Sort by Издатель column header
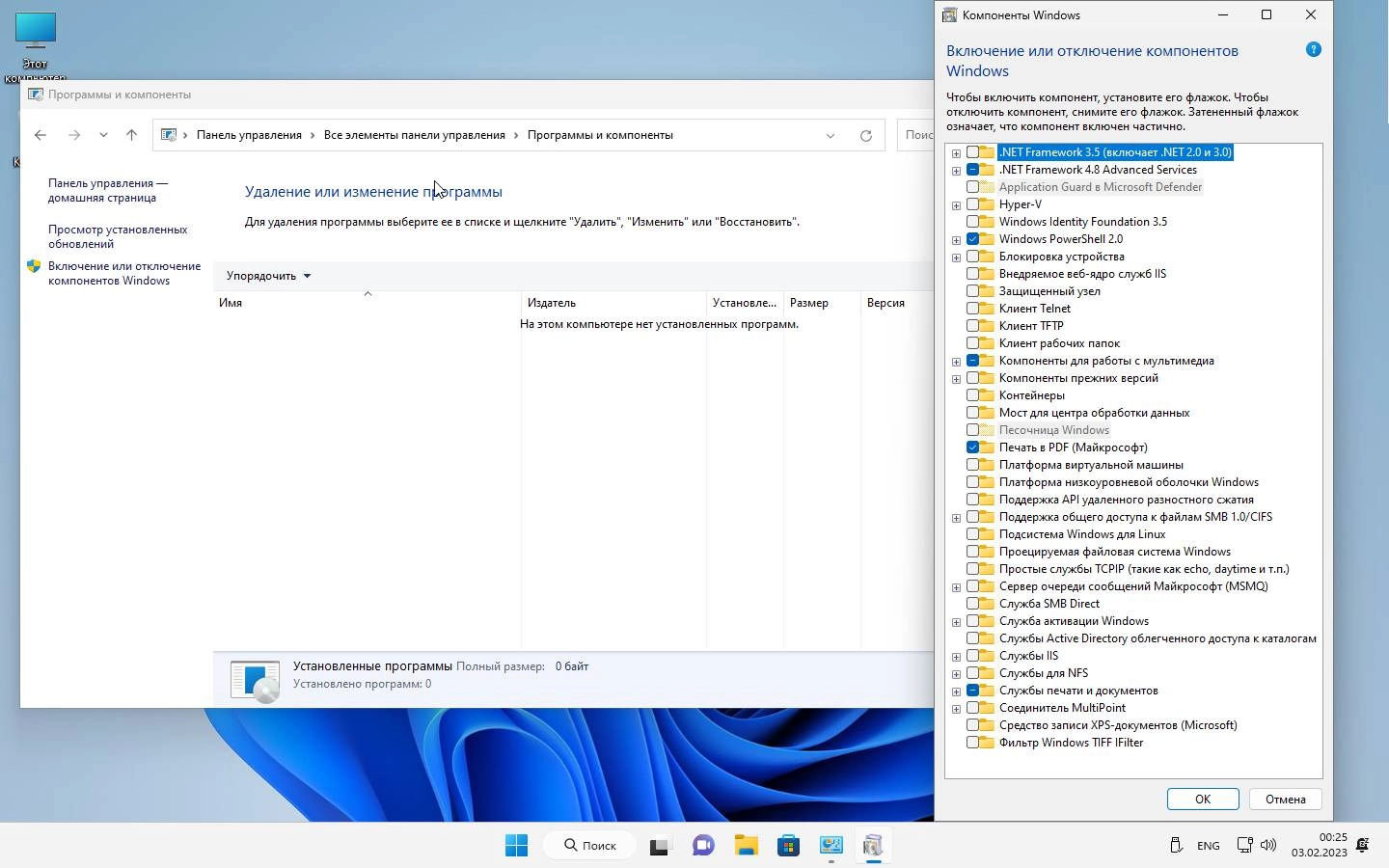Viewport: 1389px width, 868px height. pos(613,303)
